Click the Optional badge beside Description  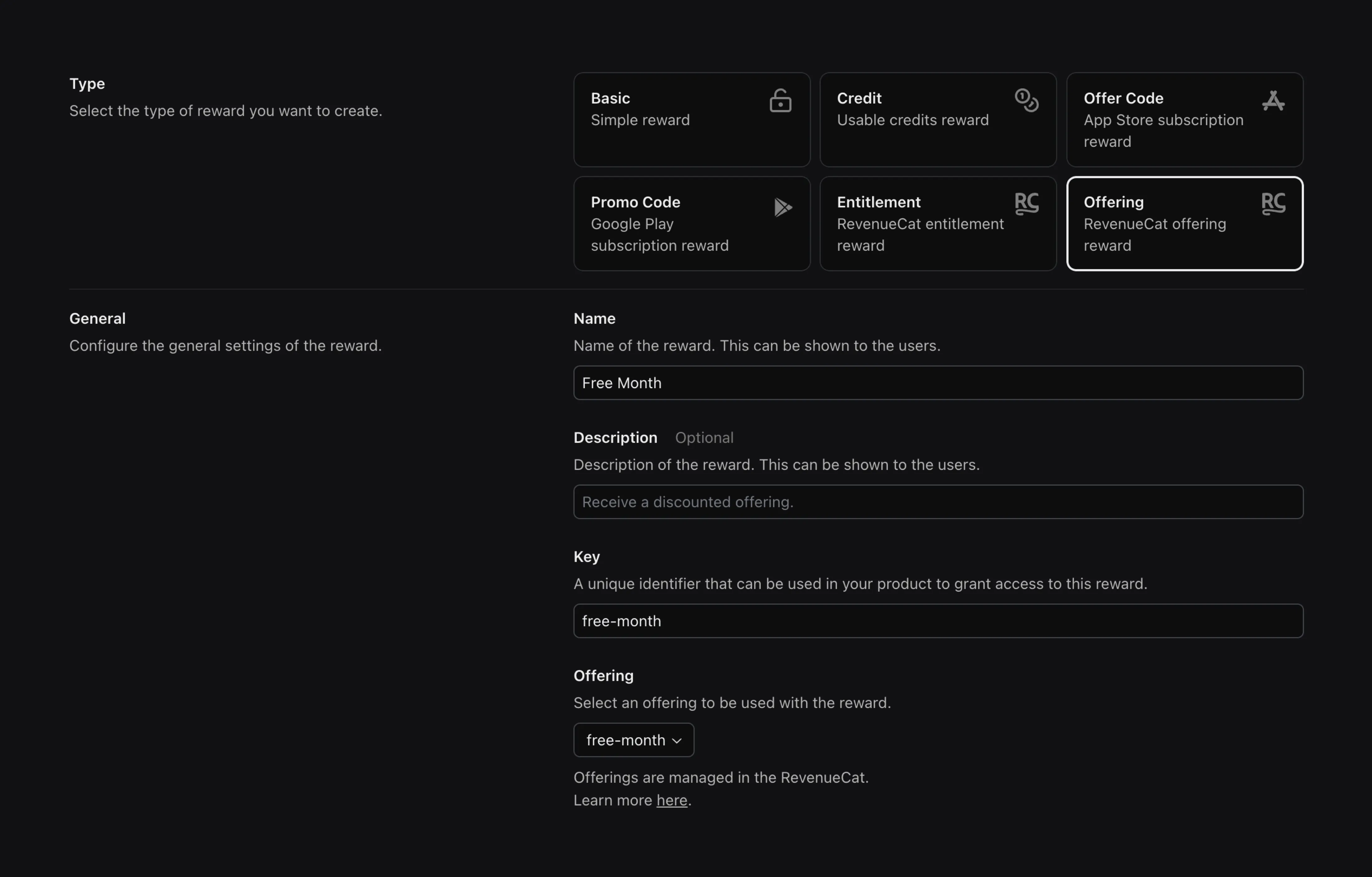704,438
